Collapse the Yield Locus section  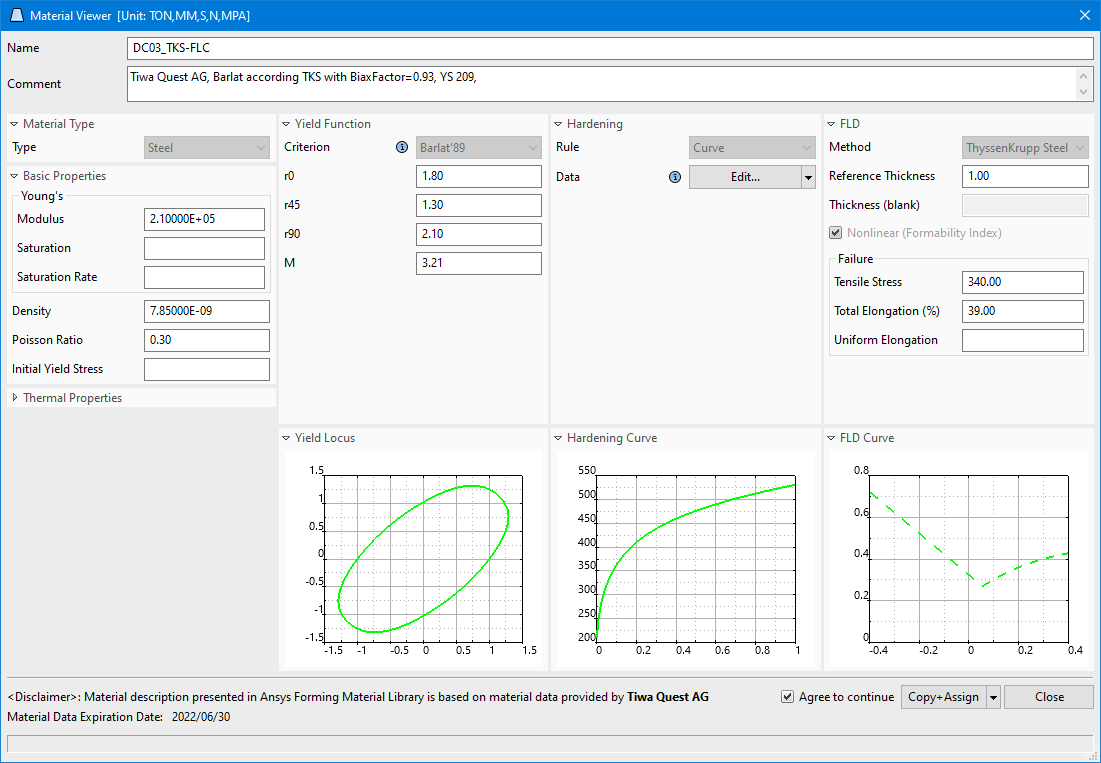coord(288,438)
